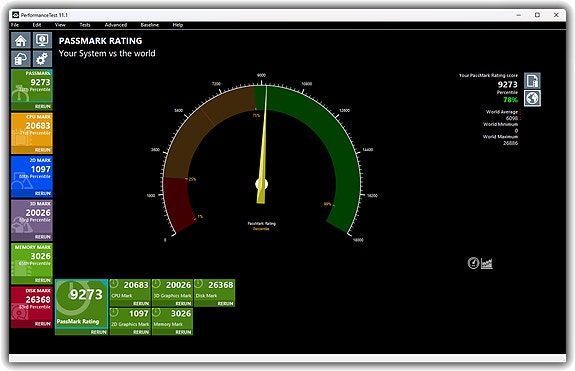The height and width of the screenshot is (371, 575).
Task: Switch to distribution chart view icon
Action: (x=487, y=263)
